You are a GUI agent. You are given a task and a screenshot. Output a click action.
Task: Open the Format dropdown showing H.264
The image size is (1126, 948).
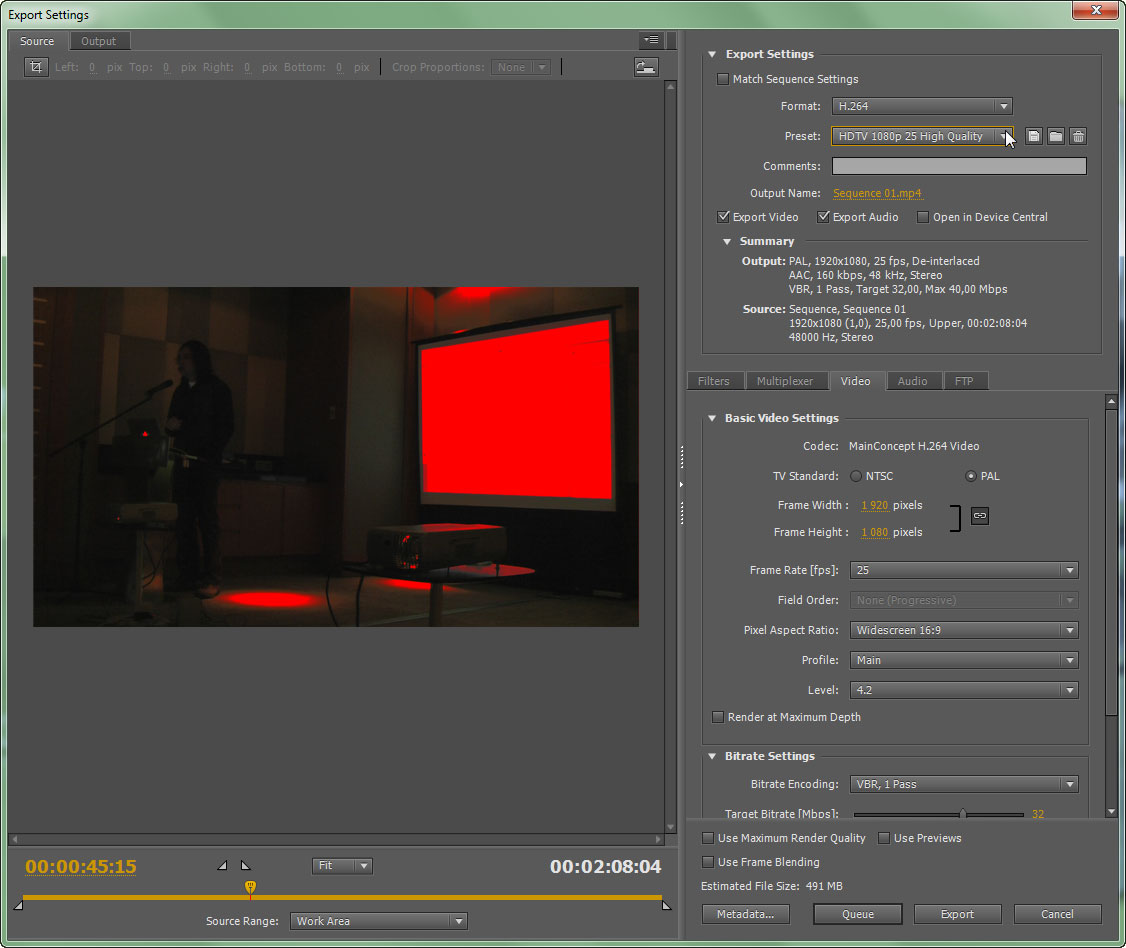click(921, 106)
